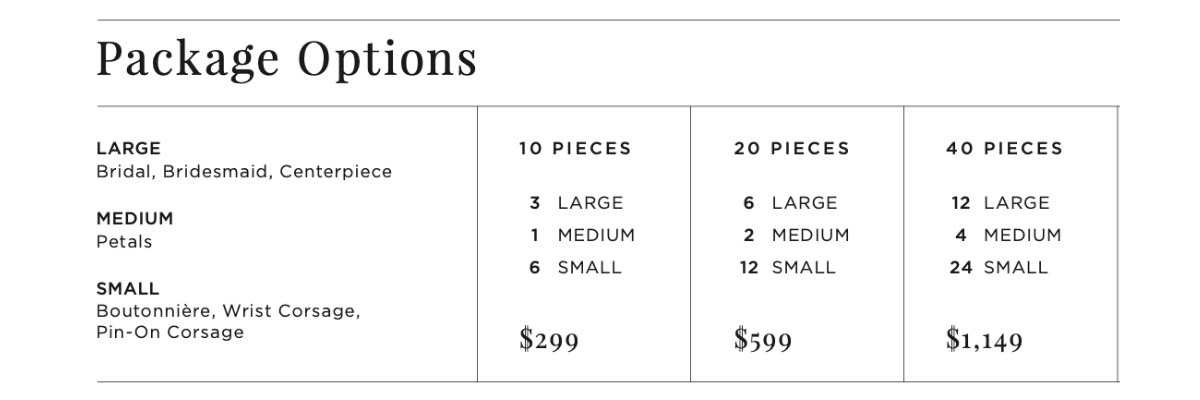
Task: Click the LARGE category label
Action: (128, 149)
